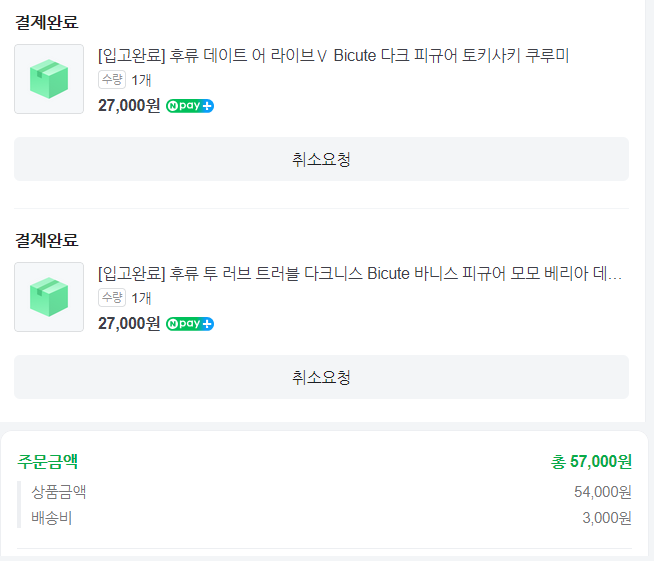
Task: Click the 54,000원 product amount
Action: [602, 492]
